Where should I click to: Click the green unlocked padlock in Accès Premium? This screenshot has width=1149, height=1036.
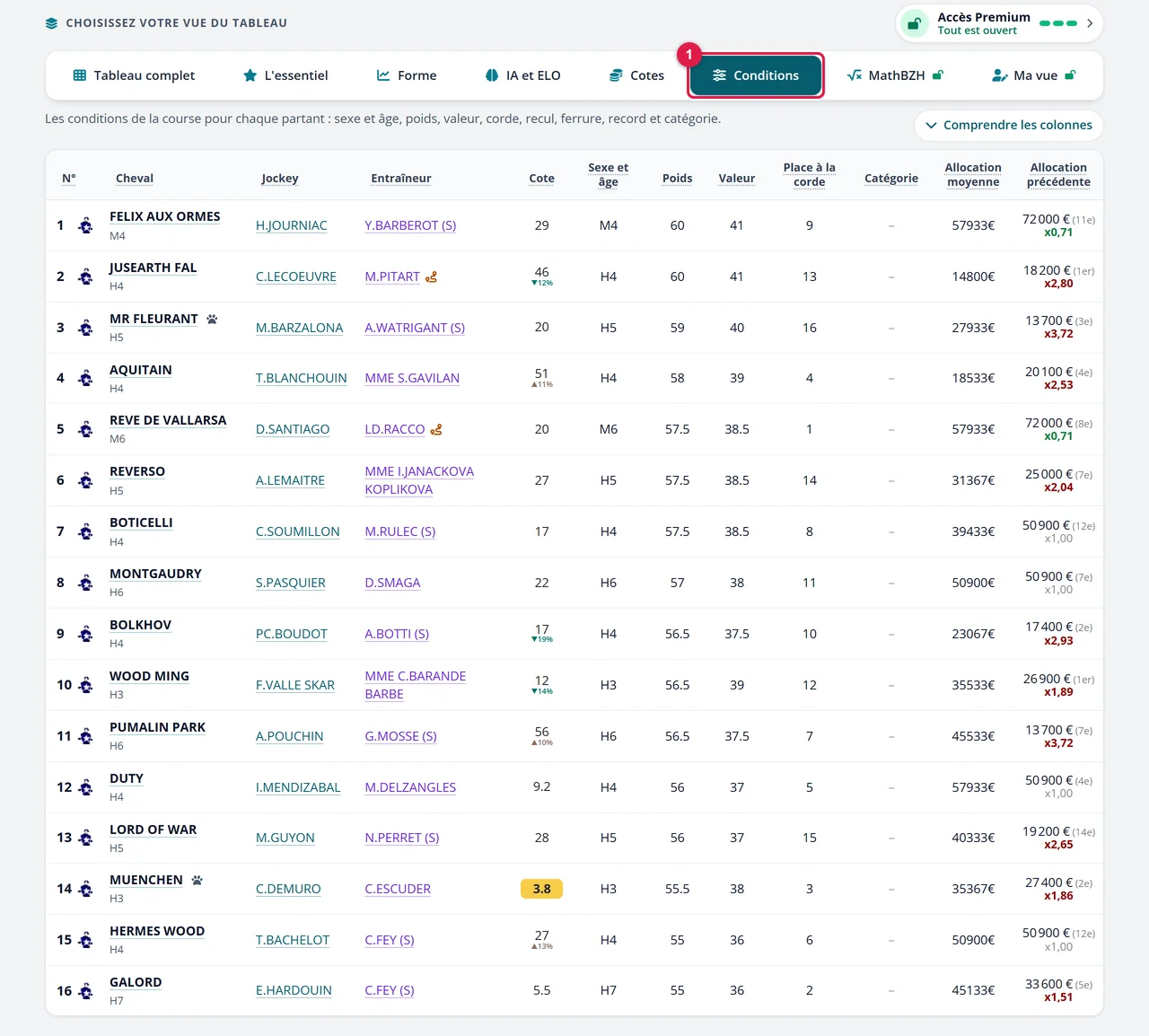[914, 23]
